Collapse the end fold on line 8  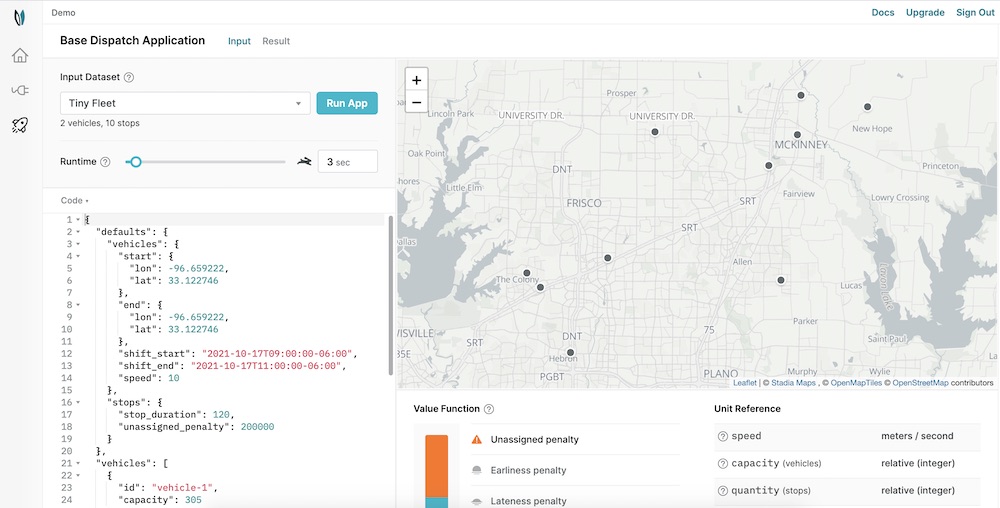pyautogui.click(x=78, y=305)
